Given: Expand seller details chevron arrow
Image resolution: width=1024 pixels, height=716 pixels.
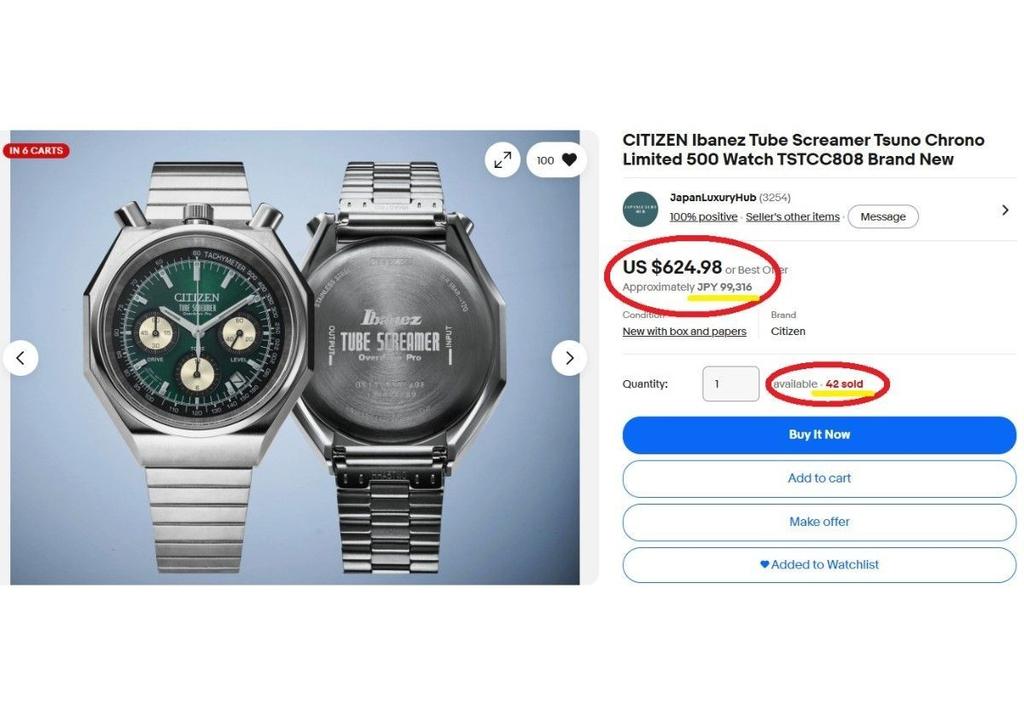Looking at the screenshot, I should 1005,210.
